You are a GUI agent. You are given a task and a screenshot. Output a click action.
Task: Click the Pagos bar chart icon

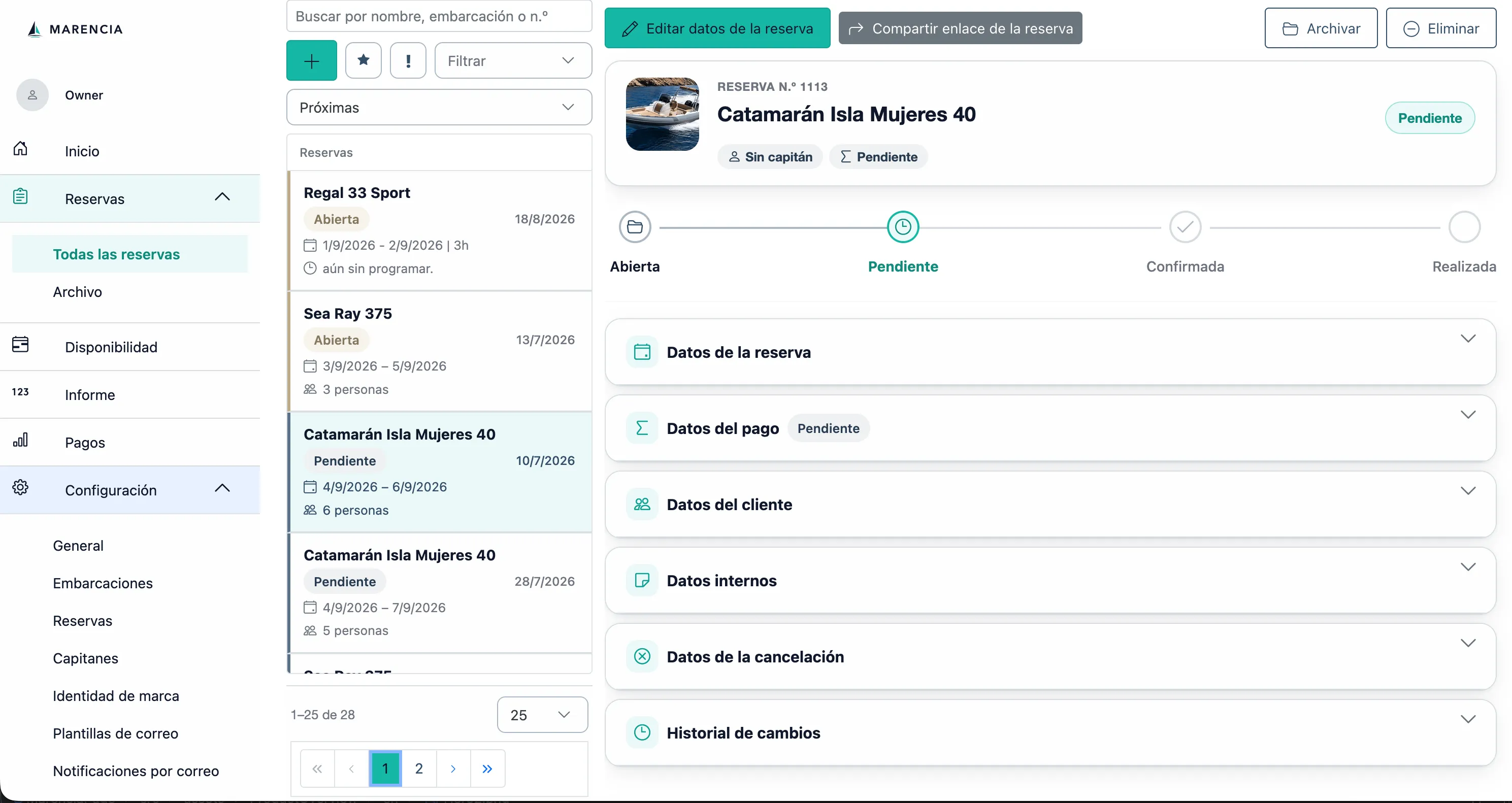click(20, 440)
